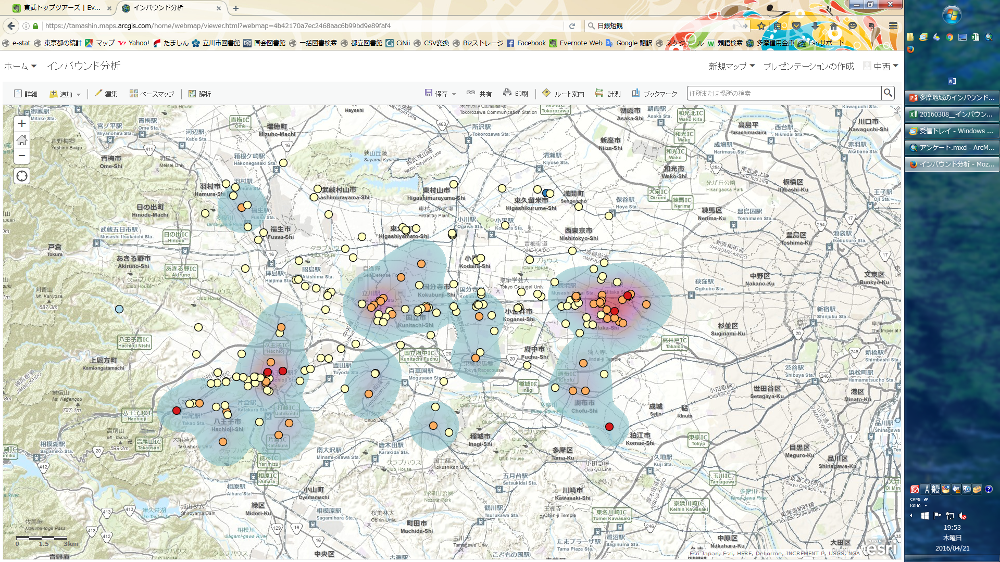Click the Share (共有) button
Viewport: 1000px width, 562px height.
(x=479, y=93)
